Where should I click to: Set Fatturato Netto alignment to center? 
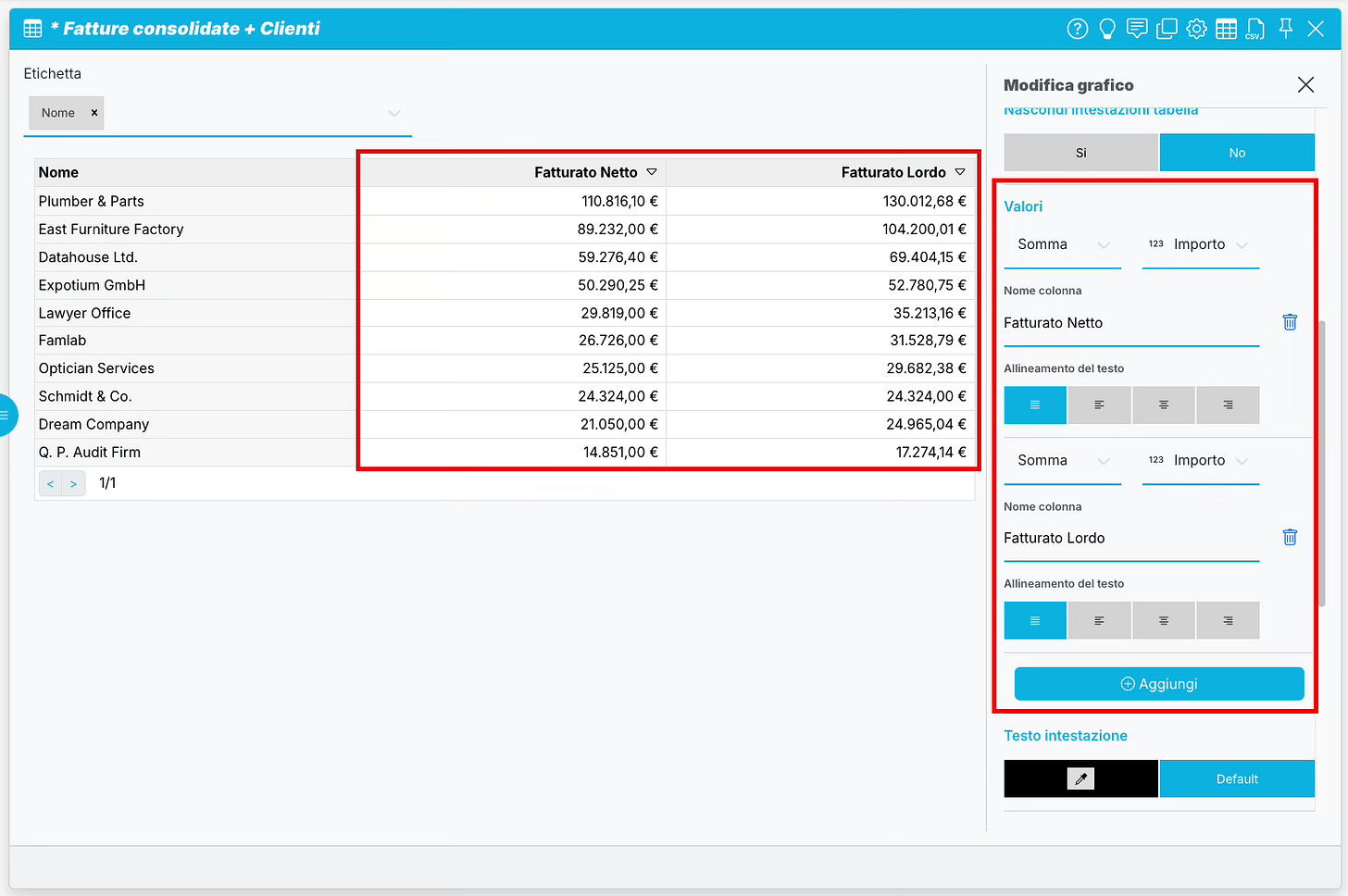(1164, 404)
